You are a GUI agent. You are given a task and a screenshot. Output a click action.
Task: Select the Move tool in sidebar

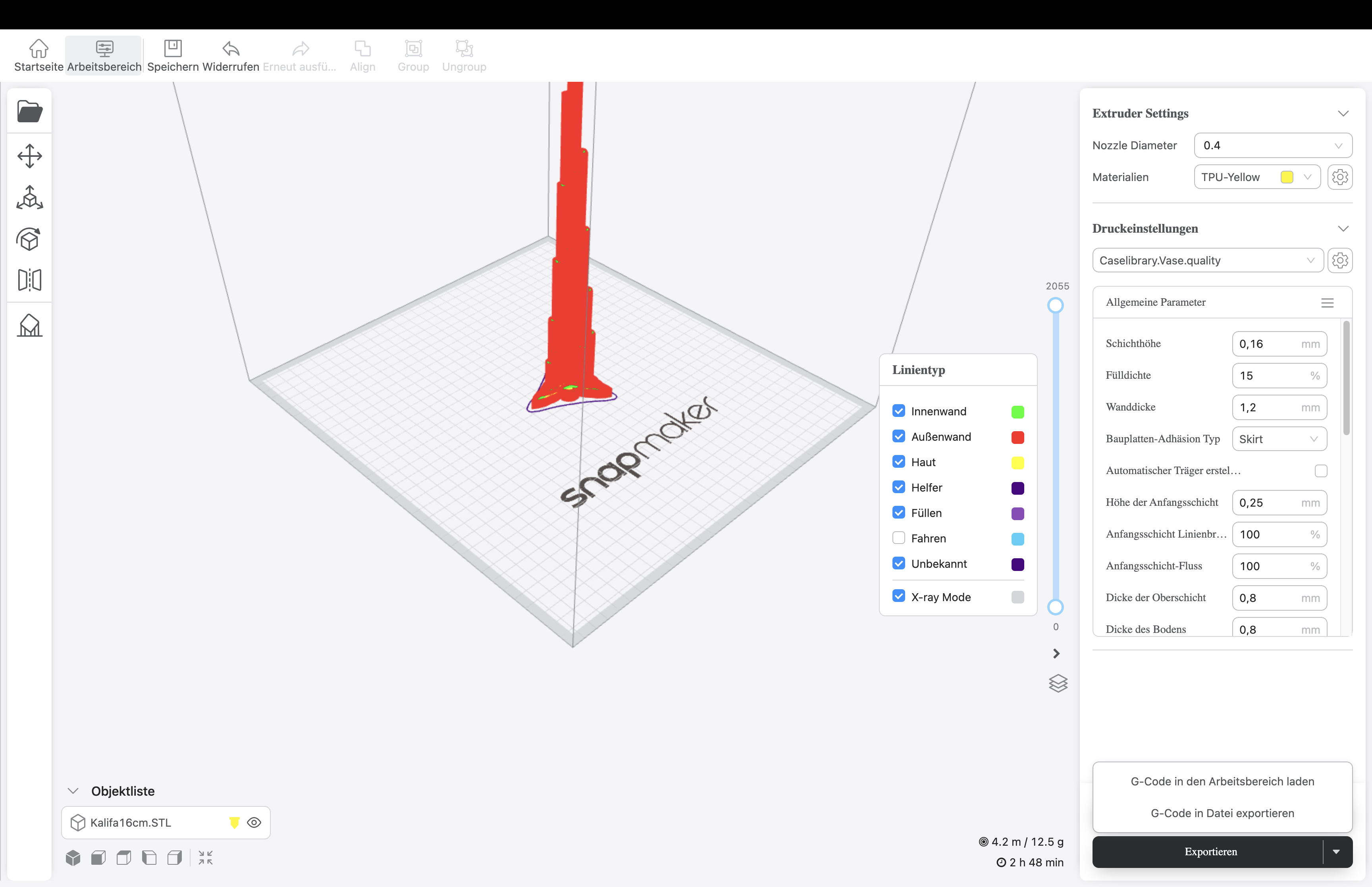[29, 156]
